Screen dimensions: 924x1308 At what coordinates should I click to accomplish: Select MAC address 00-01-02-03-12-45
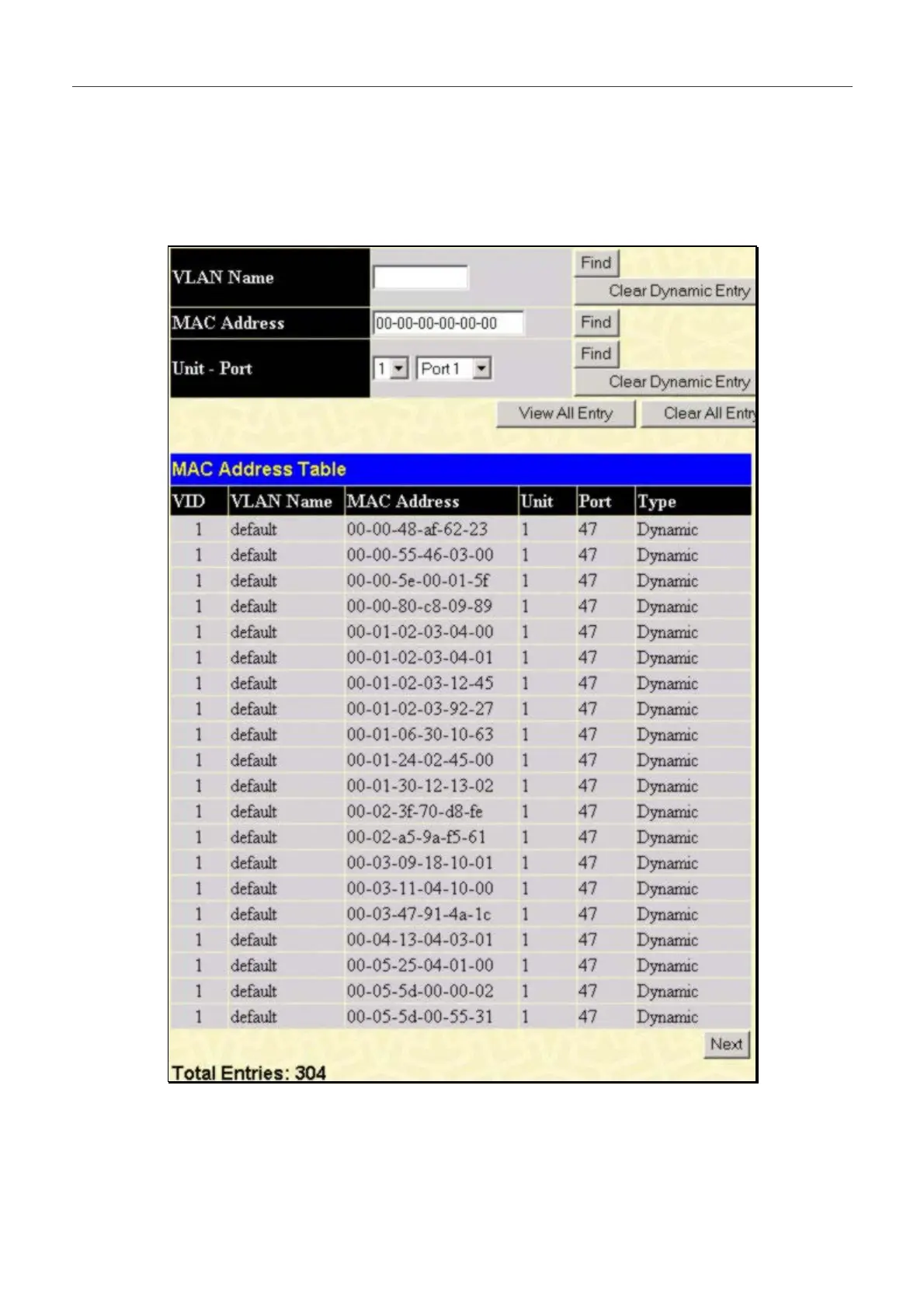click(x=419, y=684)
